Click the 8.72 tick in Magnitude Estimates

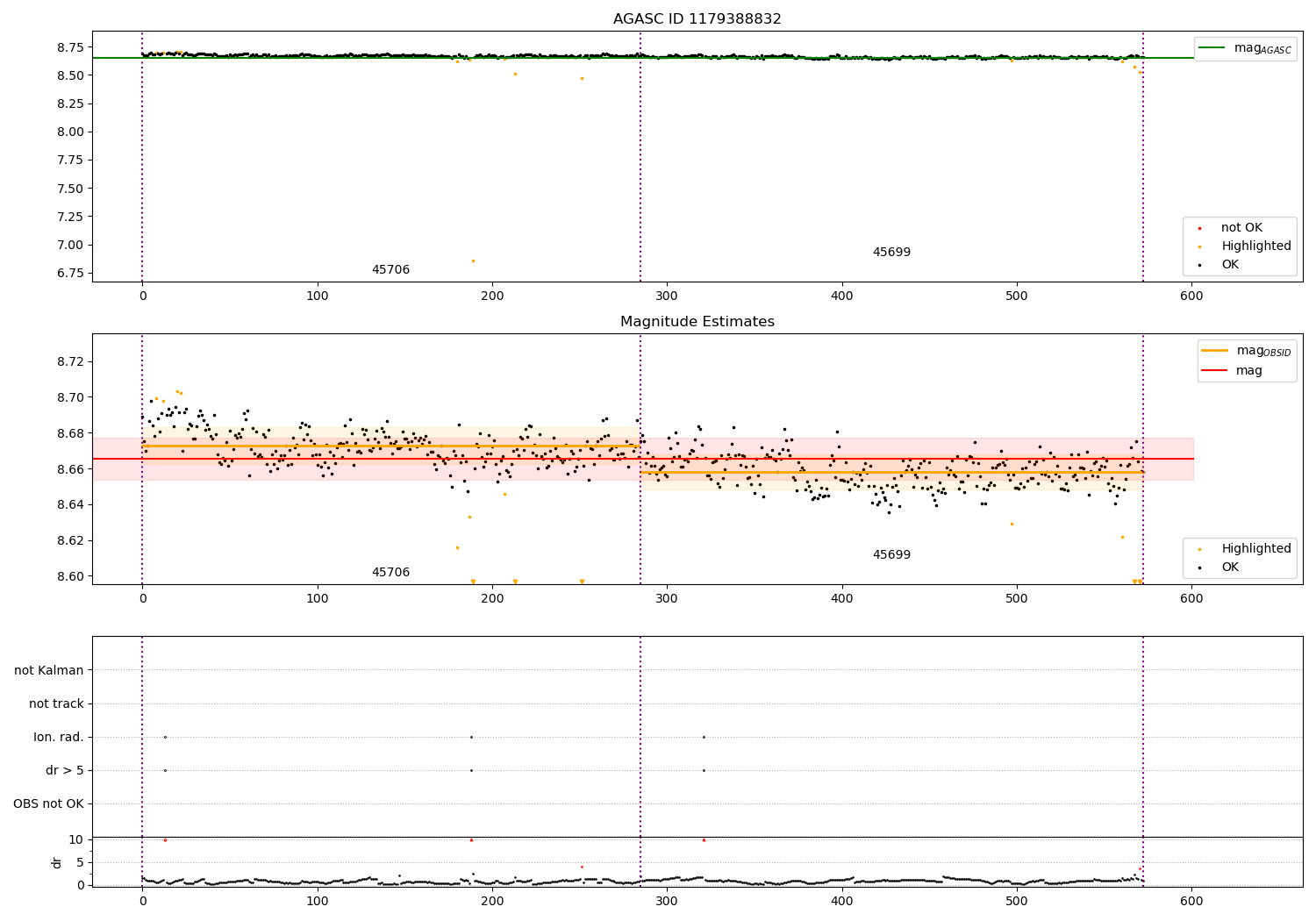tap(69, 362)
